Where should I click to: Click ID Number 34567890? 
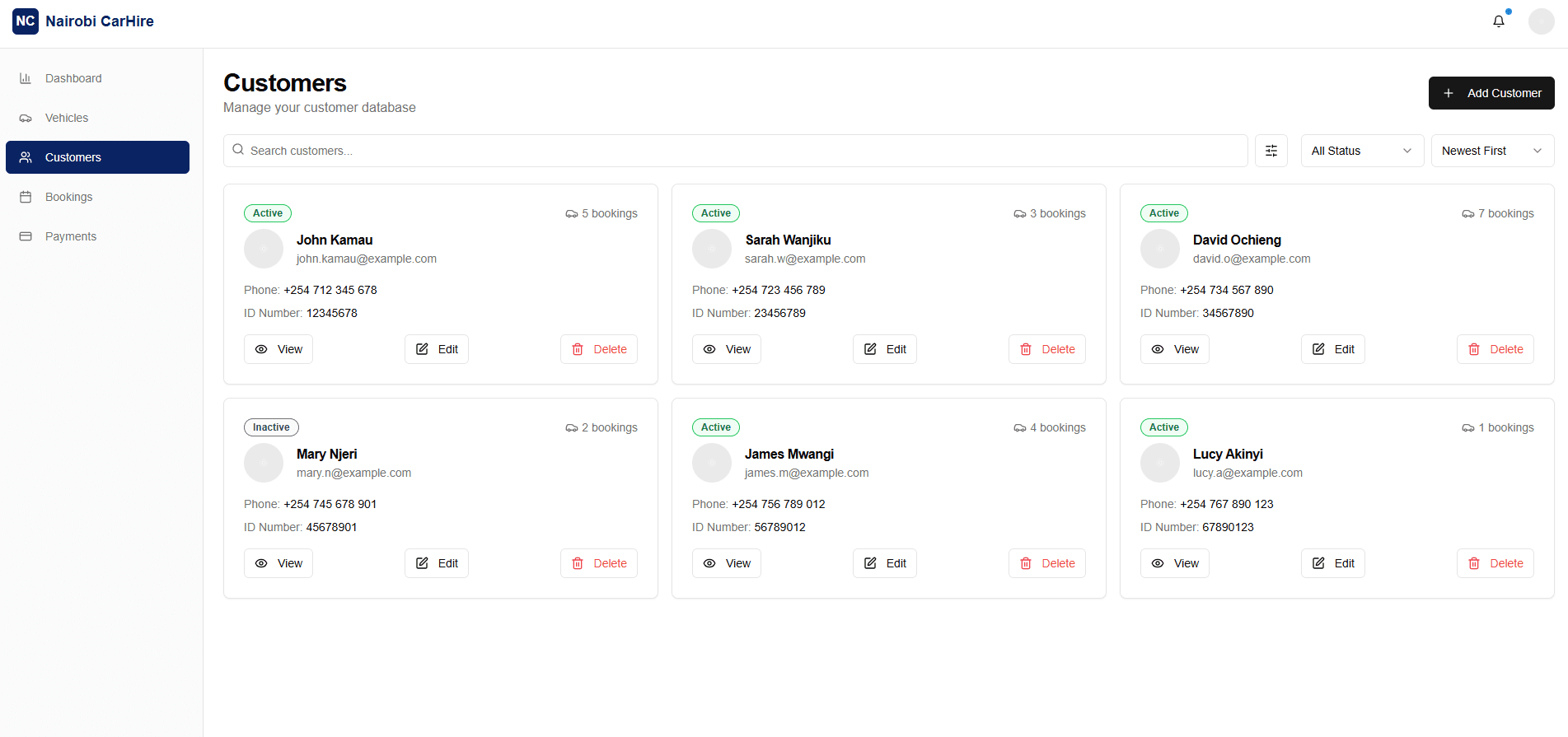click(1228, 313)
